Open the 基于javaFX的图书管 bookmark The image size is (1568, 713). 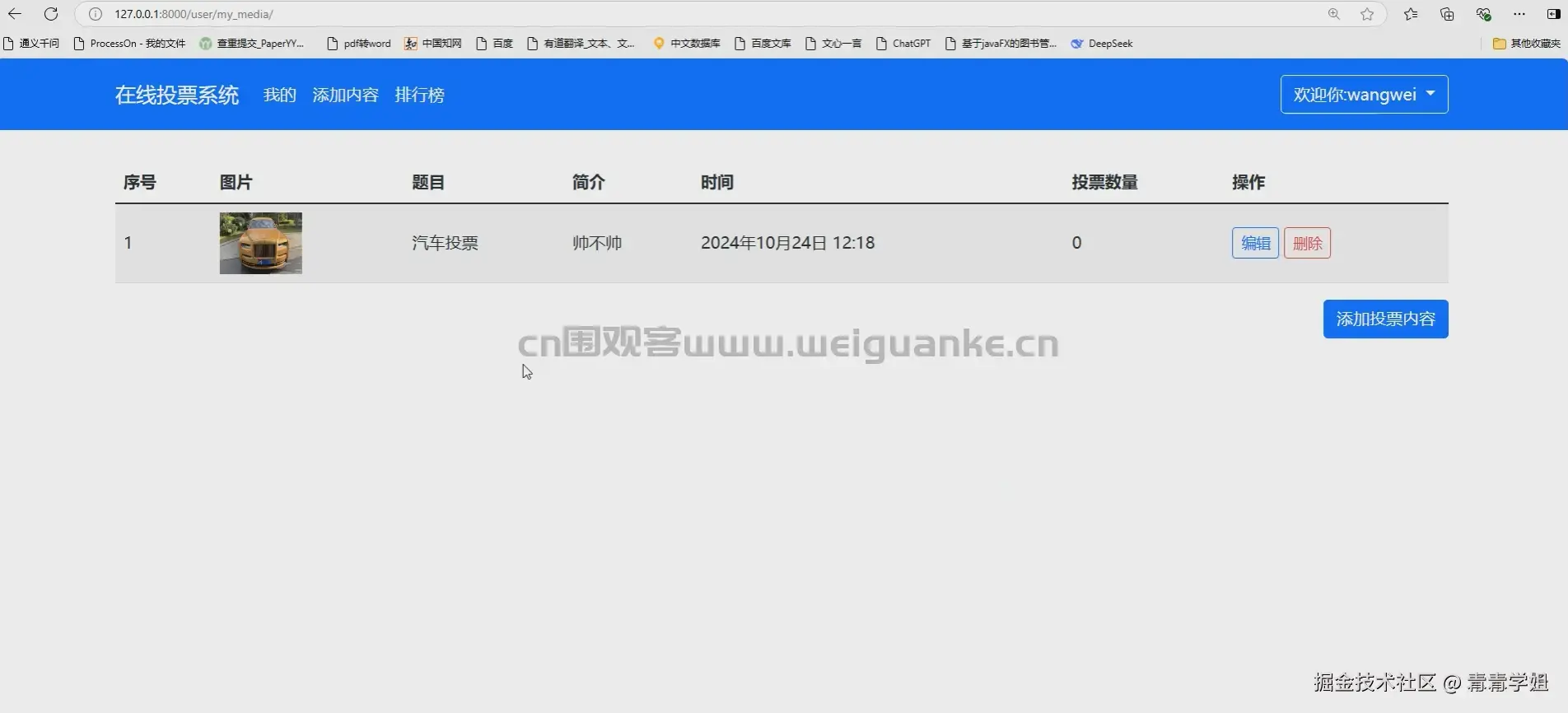point(1001,44)
